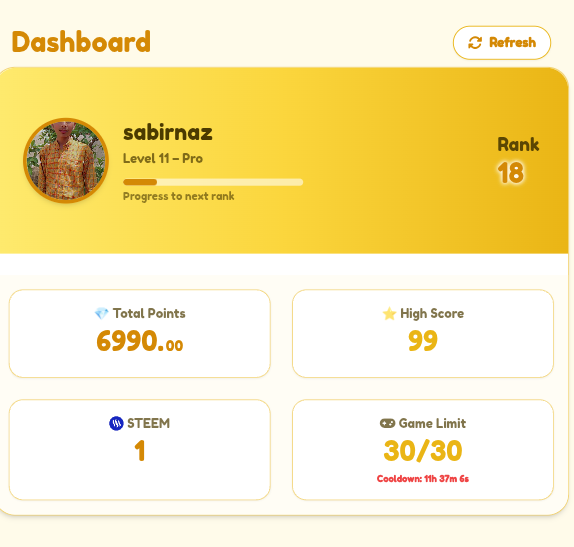Viewport: 574px width, 547px height.
Task: Open sabirnaz profile avatar picture
Action: click(x=66, y=160)
